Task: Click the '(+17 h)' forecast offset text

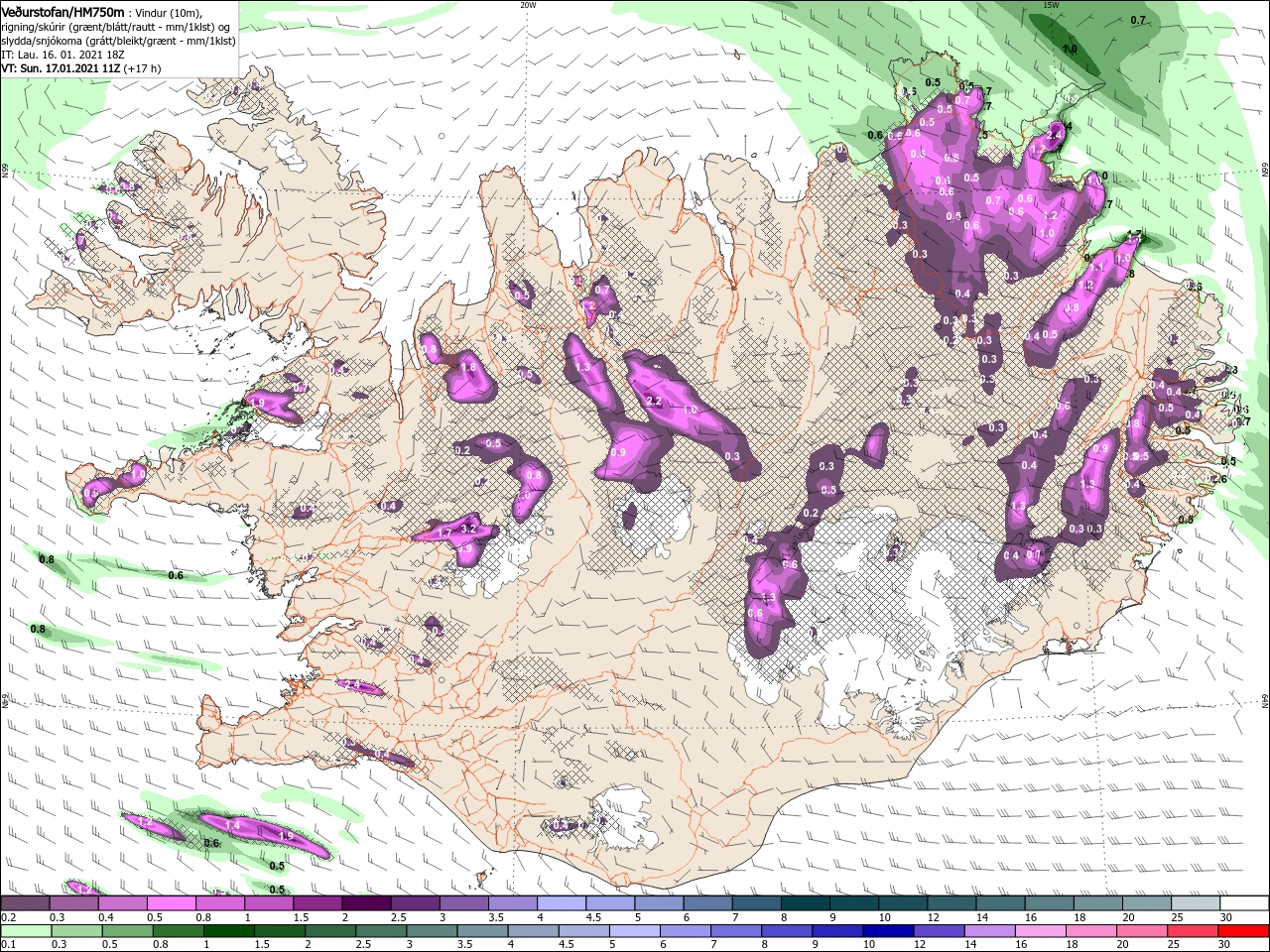Action: pyautogui.click(x=143, y=68)
